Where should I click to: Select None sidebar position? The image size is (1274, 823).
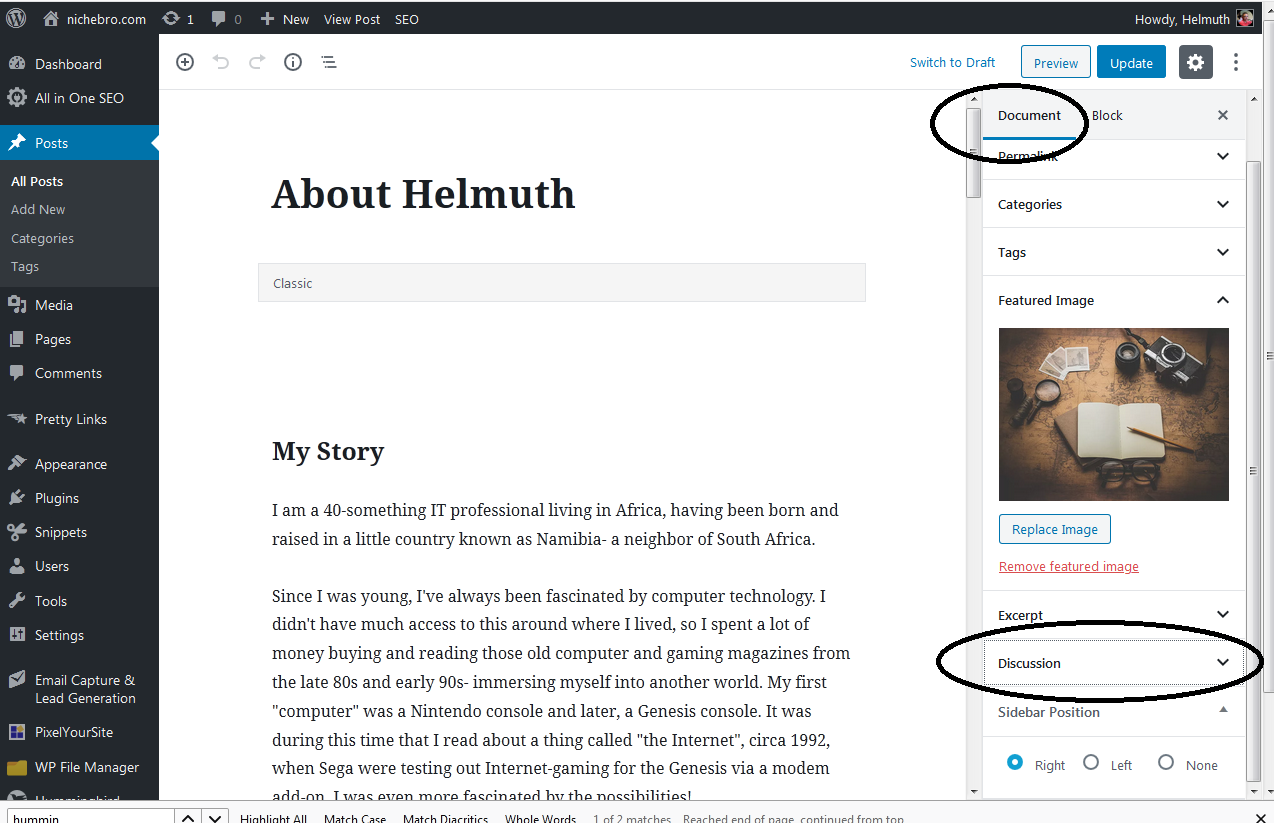point(1166,762)
